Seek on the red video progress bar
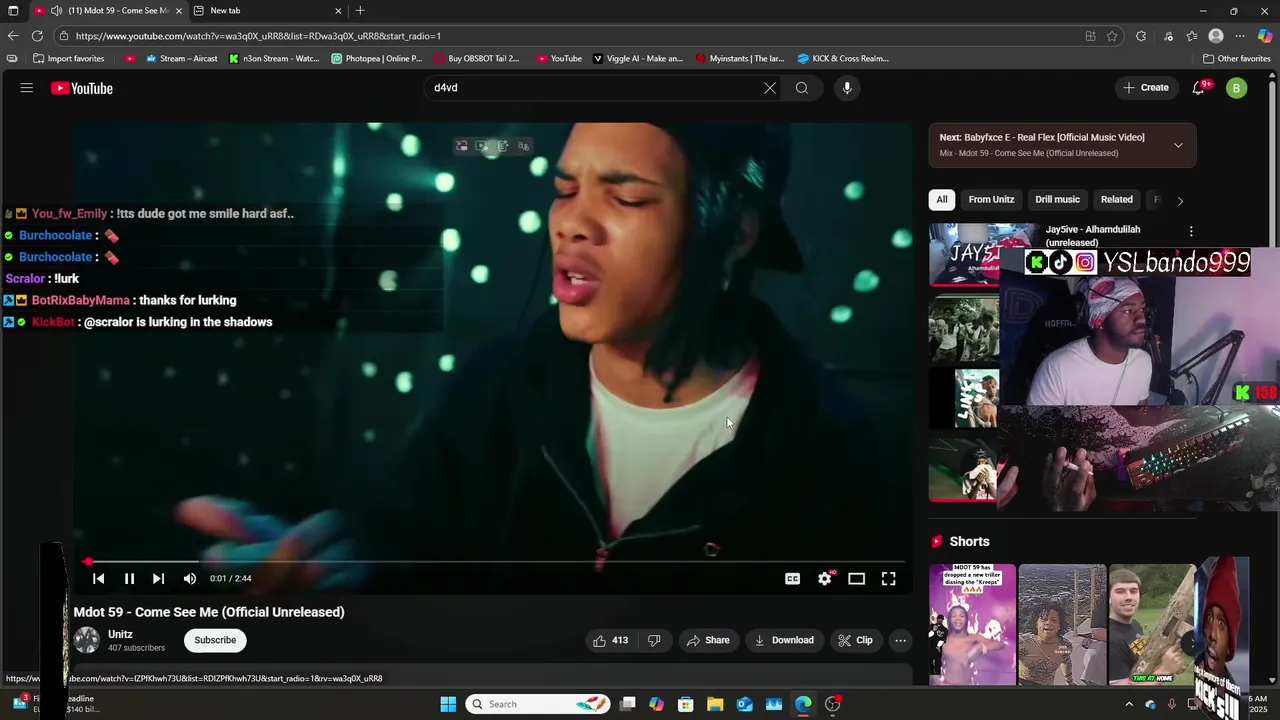This screenshot has height=720, width=1280. coord(495,562)
